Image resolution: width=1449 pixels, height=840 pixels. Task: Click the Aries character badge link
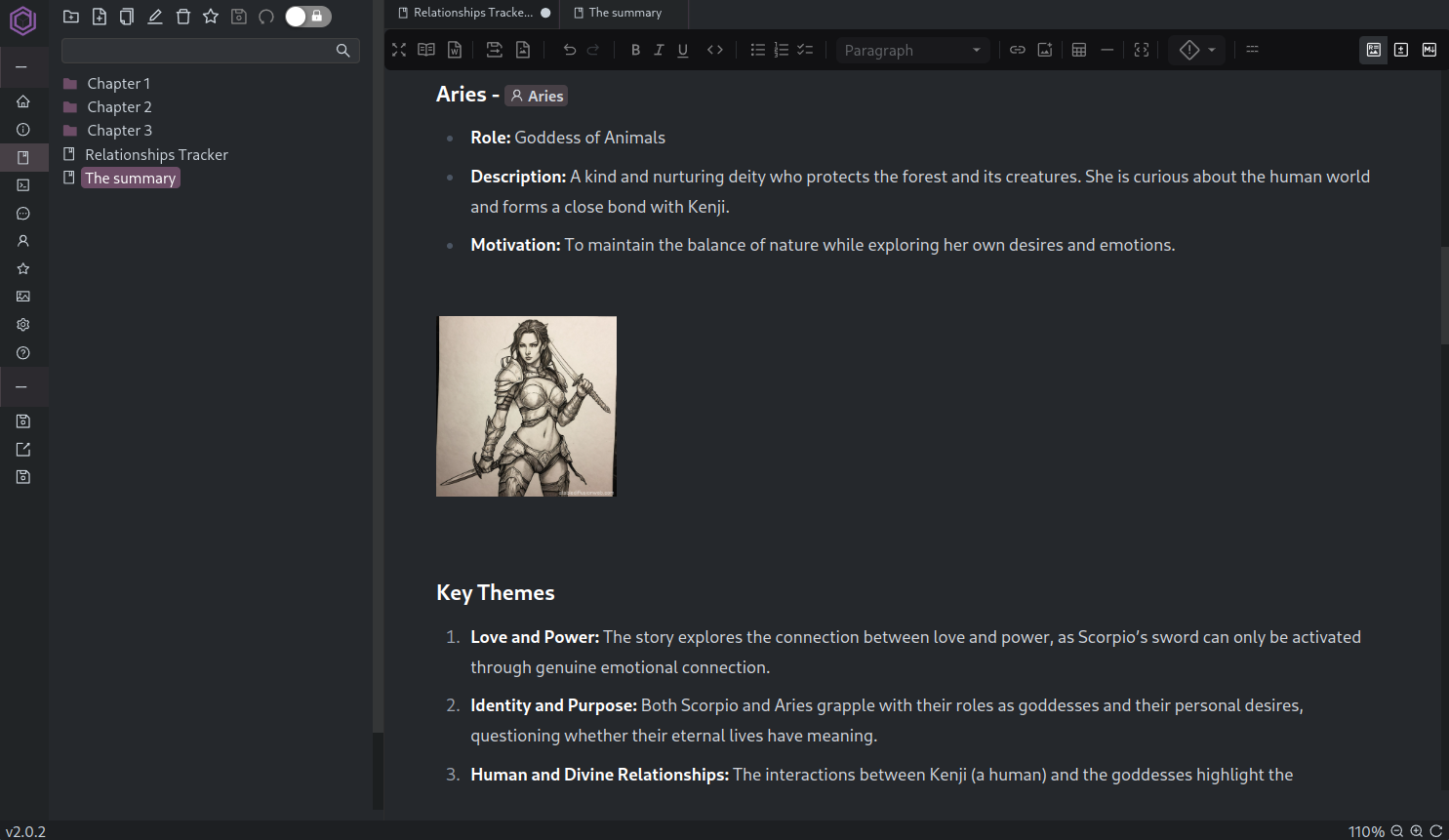click(x=536, y=96)
